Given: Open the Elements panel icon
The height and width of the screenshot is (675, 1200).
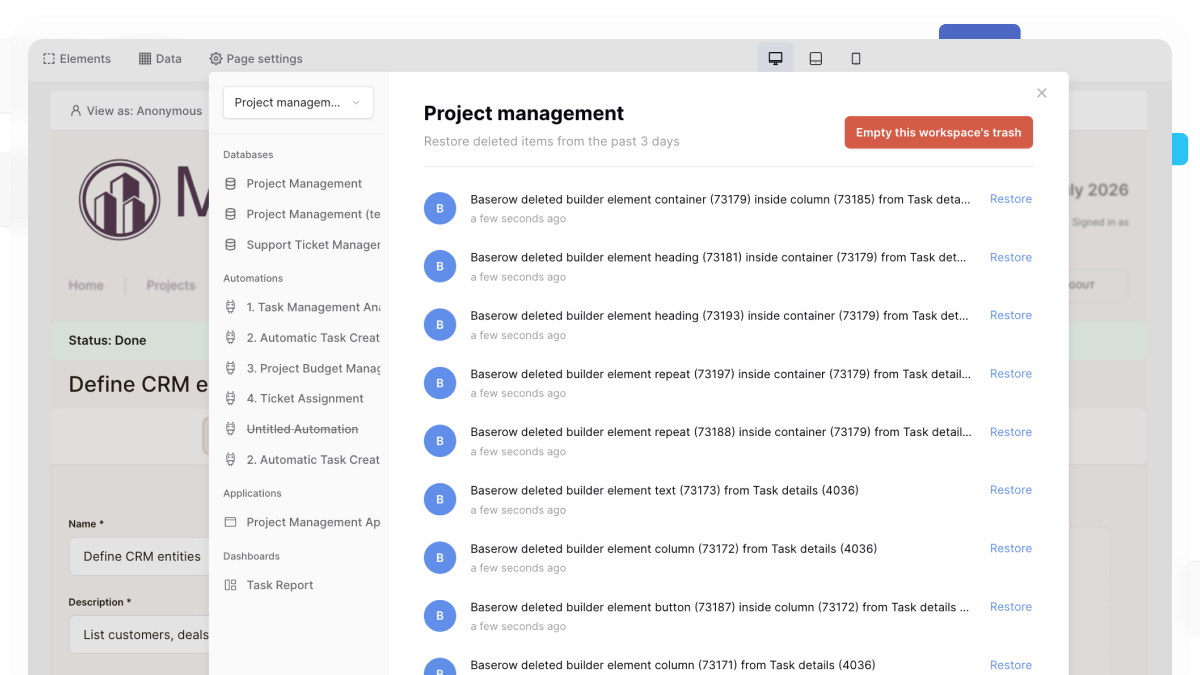Looking at the screenshot, I should point(49,59).
